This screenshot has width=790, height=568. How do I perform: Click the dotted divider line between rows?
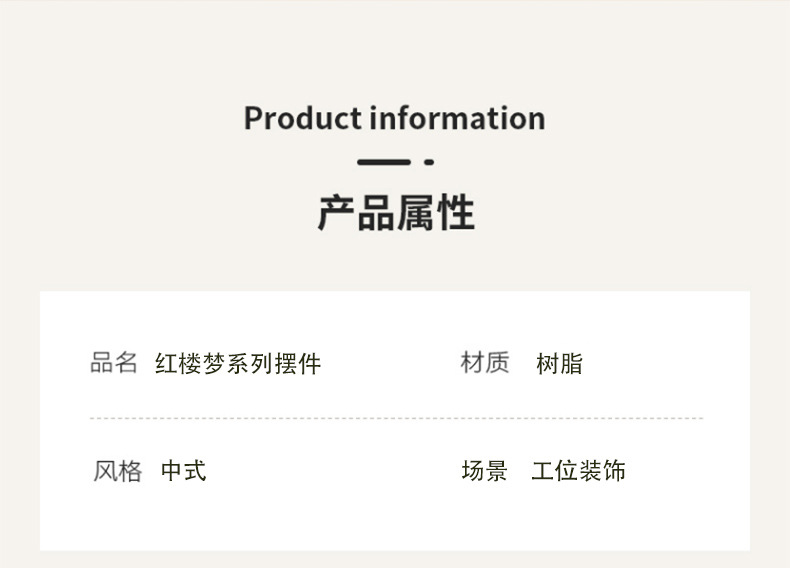[x=396, y=418]
